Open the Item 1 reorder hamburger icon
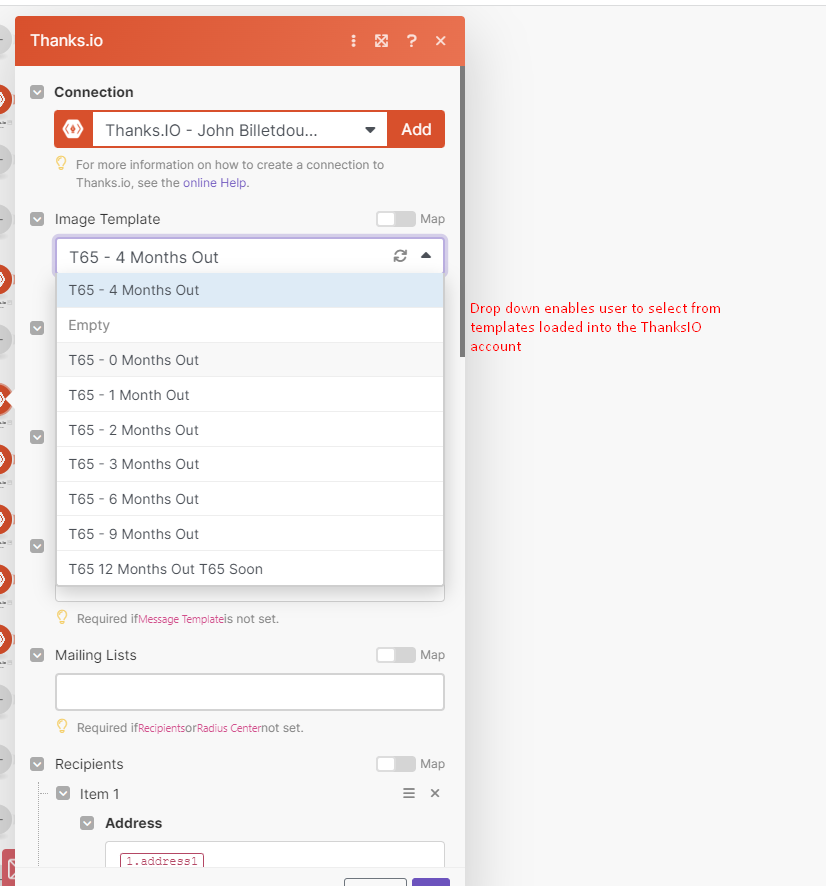This screenshot has height=886, width=826. (x=409, y=793)
